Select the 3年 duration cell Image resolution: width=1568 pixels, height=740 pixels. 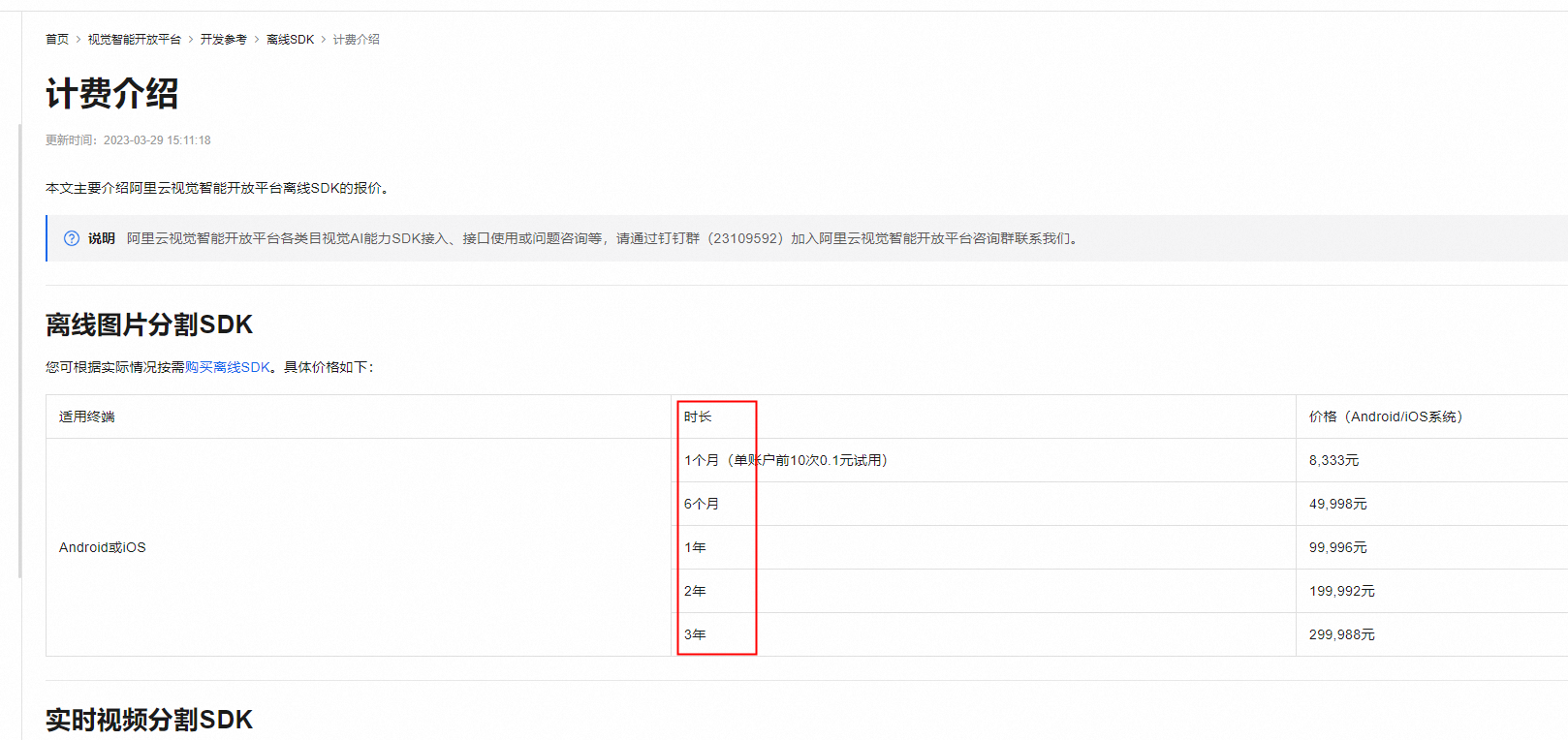pos(984,634)
